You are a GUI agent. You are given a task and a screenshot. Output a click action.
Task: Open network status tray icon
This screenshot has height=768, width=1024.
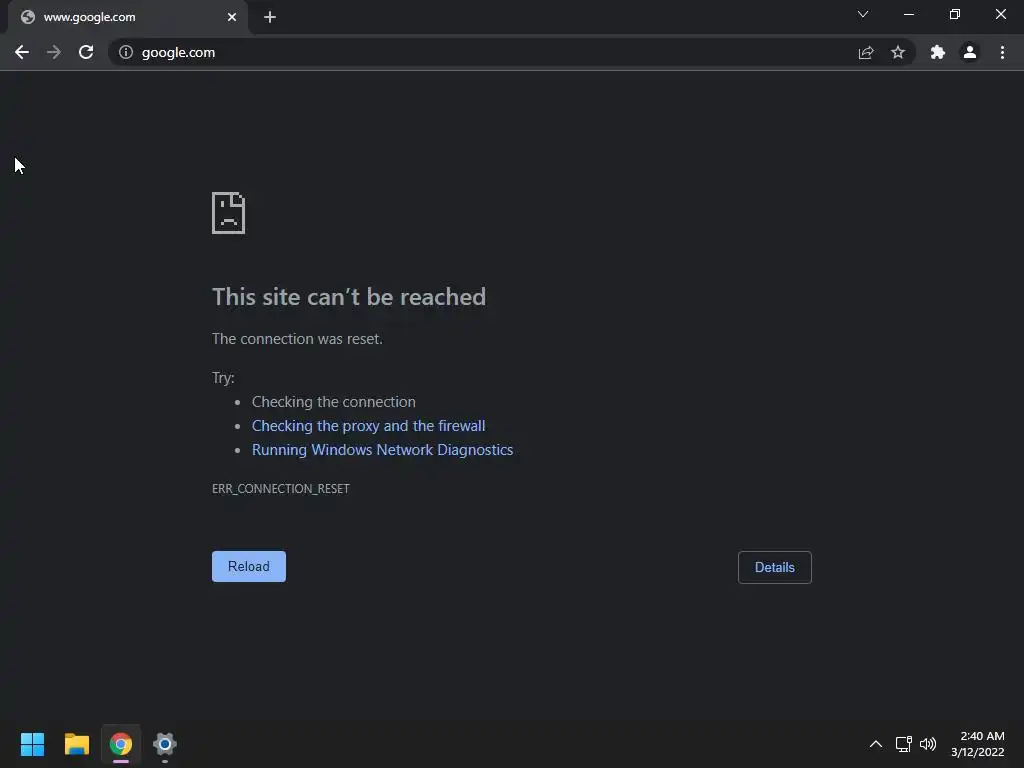tap(903, 744)
